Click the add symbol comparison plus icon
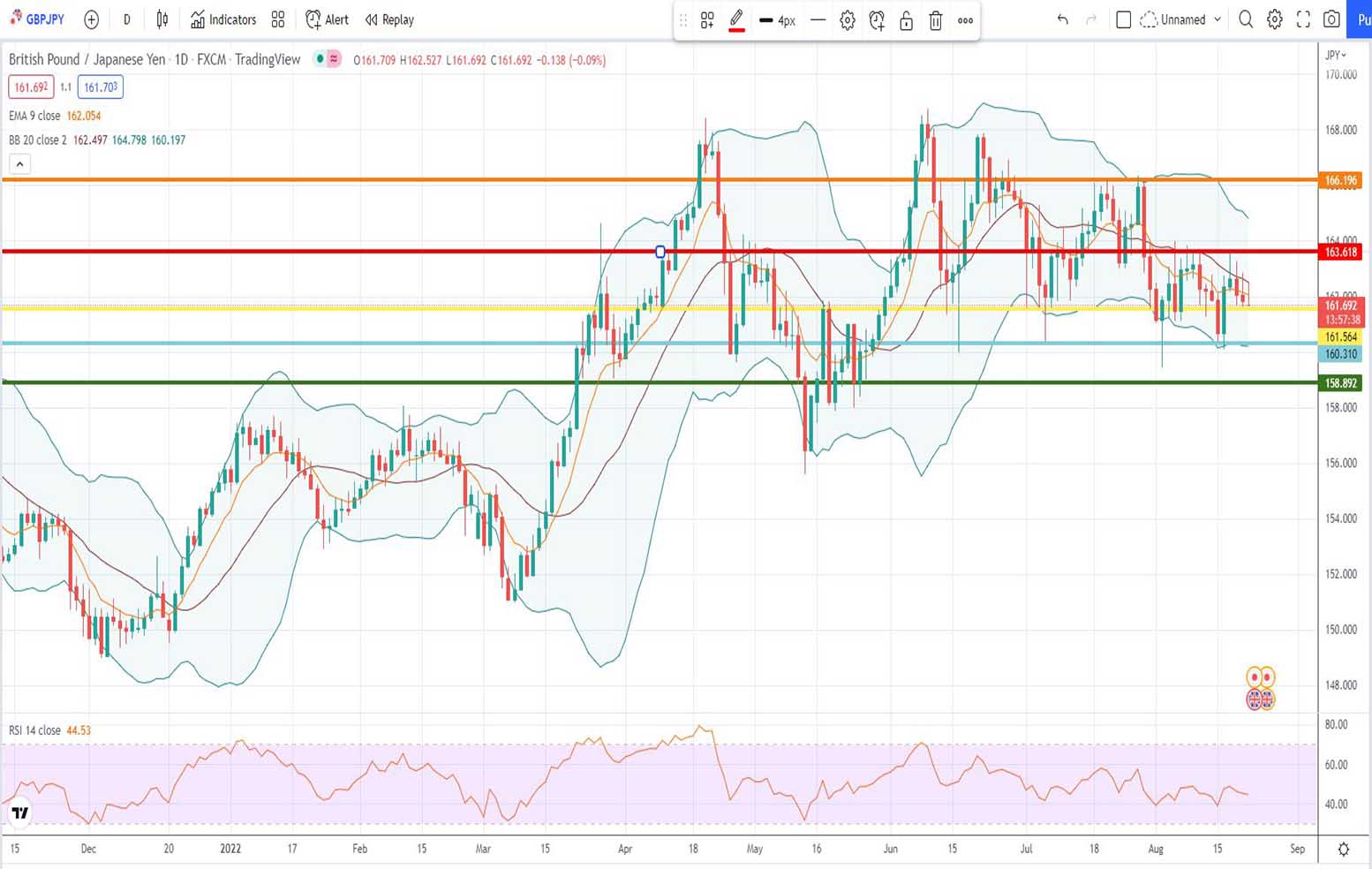 click(91, 19)
